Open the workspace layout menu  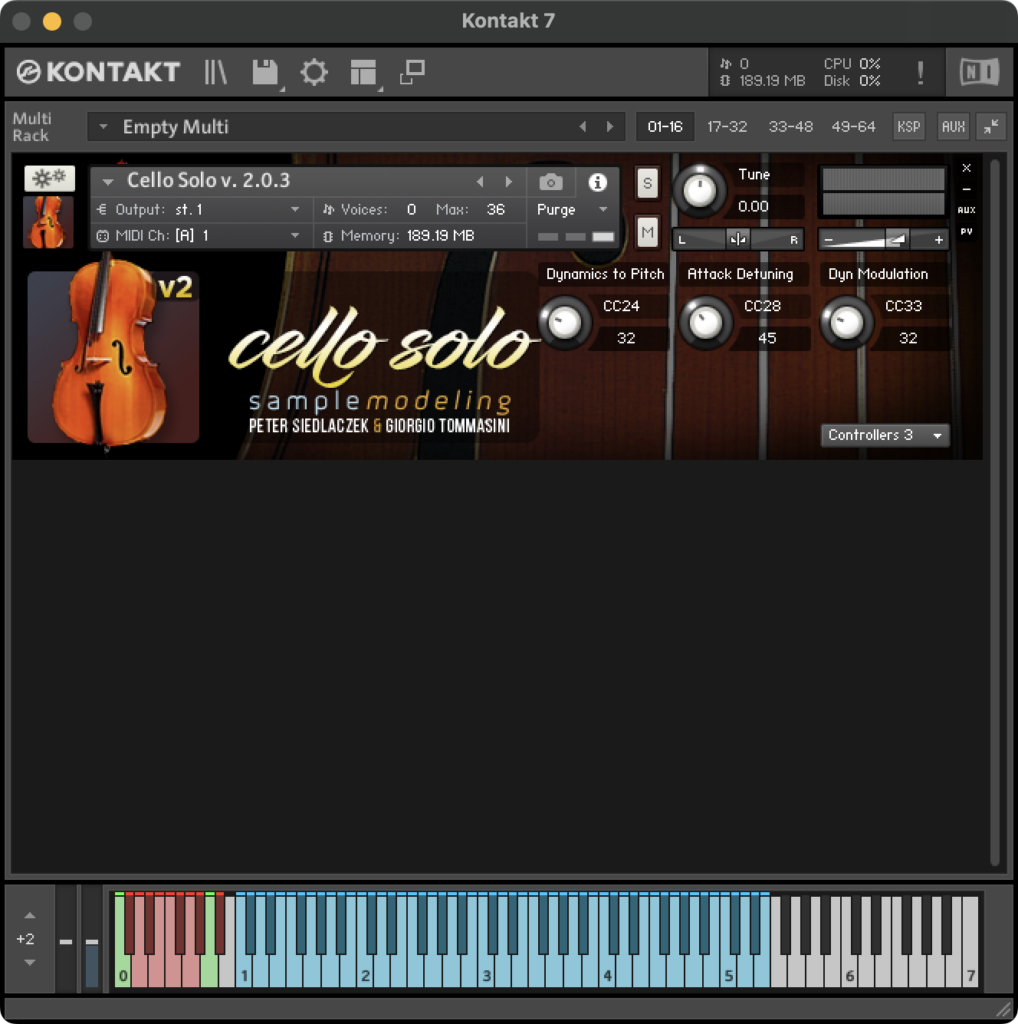363,72
